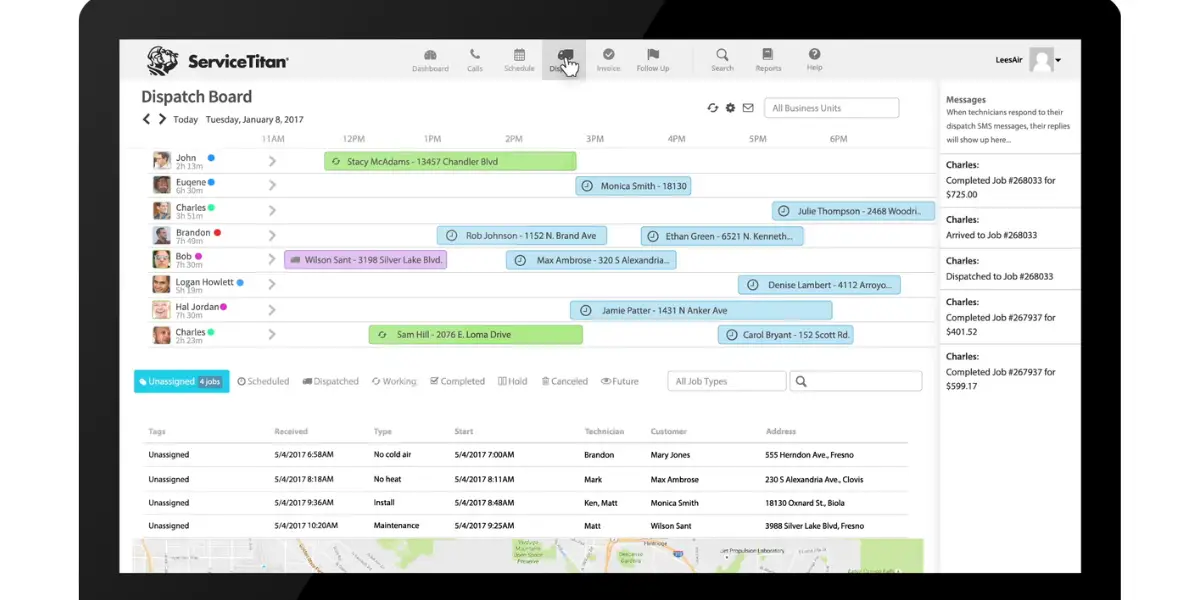
Task: Click Brandon's technician avatar
Action: click(x=162, y=235)
